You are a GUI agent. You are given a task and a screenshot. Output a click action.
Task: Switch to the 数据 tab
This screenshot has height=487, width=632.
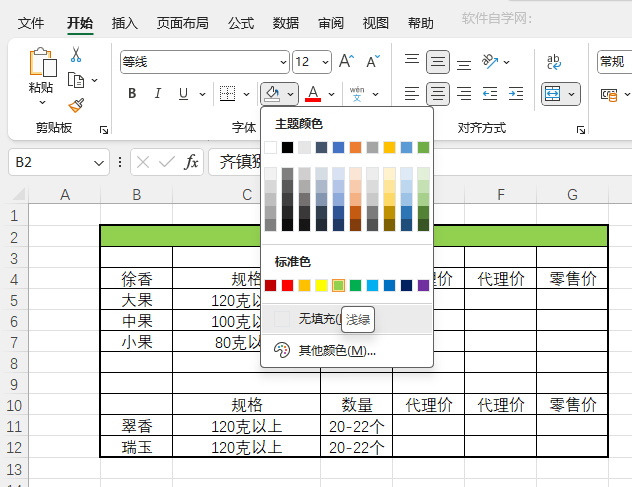tap(285, 23)
